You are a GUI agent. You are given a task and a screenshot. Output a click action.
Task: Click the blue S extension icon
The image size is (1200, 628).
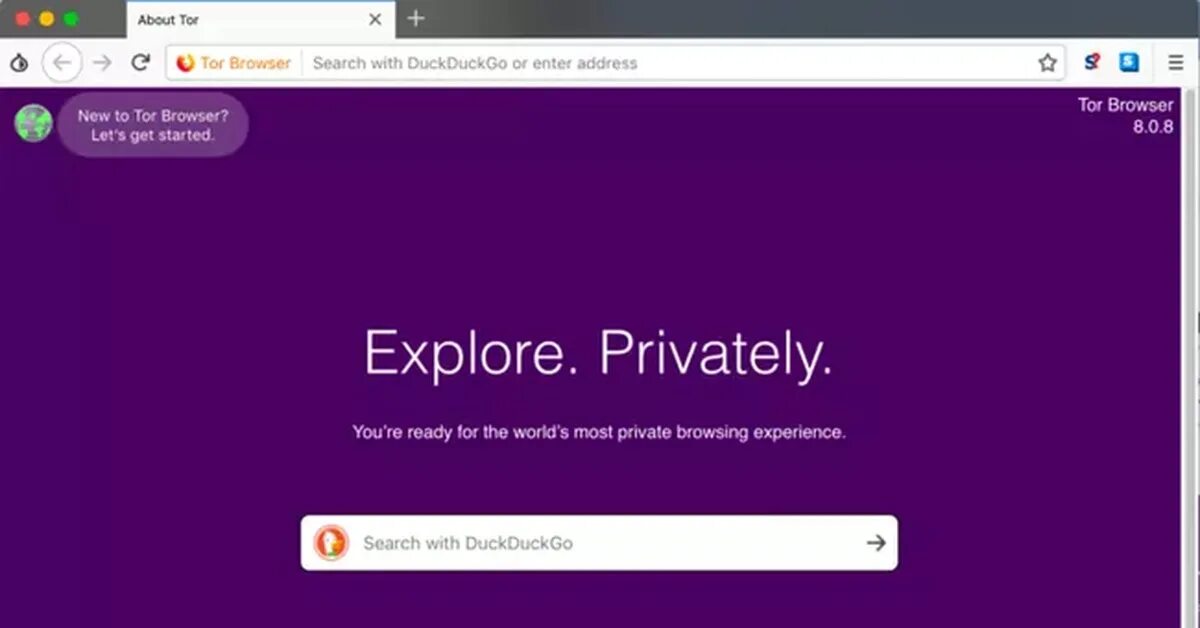coord(1129,62)
